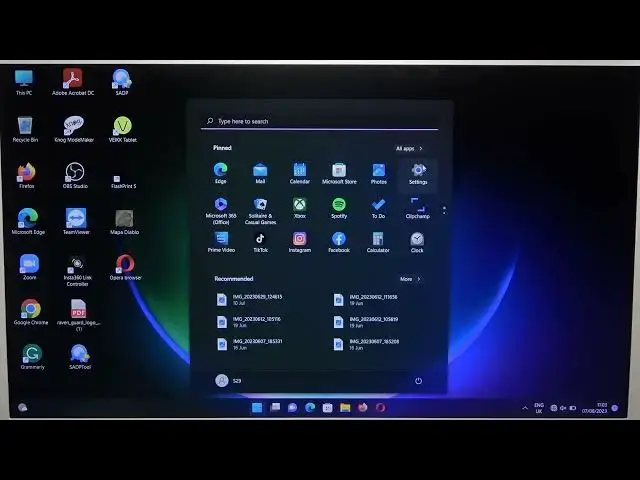Select the VEIKK Tablet desktop icon
Image resolution: width=640 pixels, height=480 pixels.
coord(122,129)
